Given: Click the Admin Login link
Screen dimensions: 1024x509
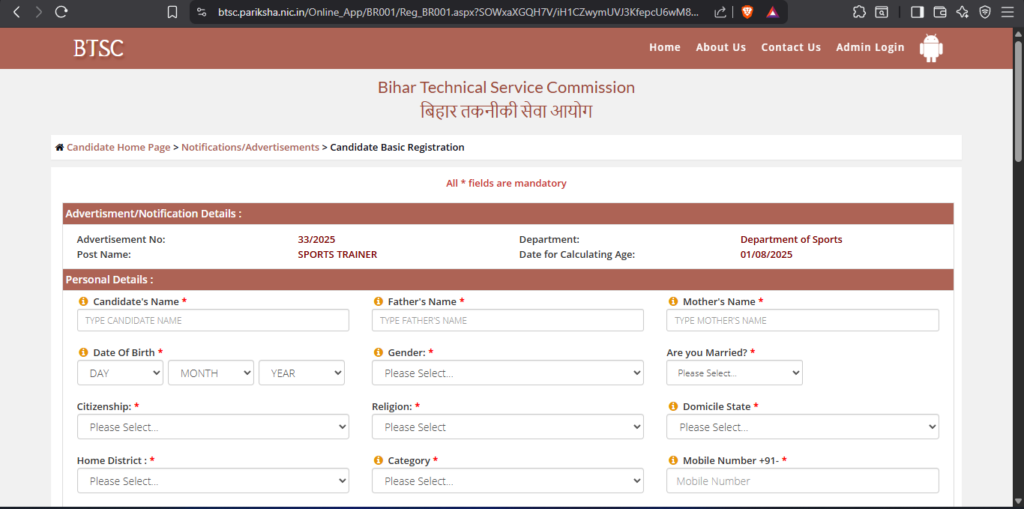Looking at the screenshot, I should pos(869,47).
